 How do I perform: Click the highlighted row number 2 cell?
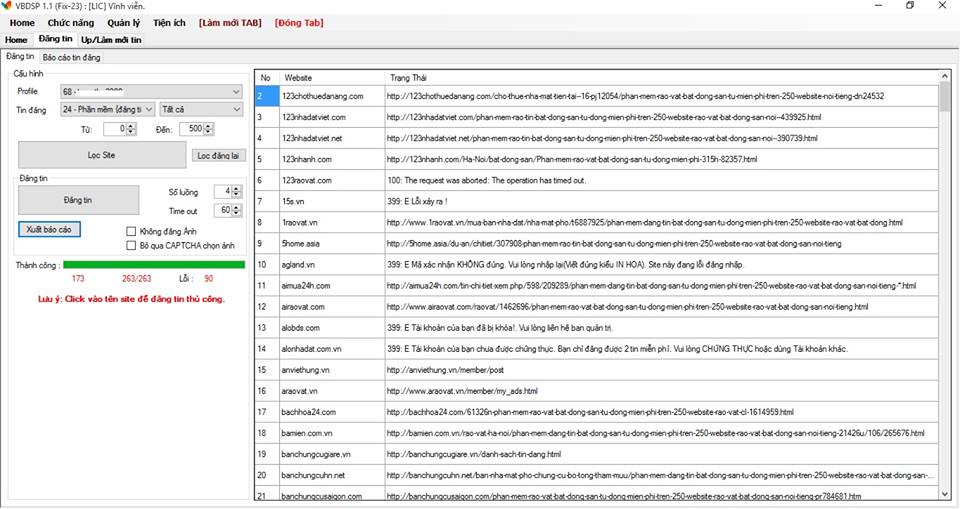(267, 96)
